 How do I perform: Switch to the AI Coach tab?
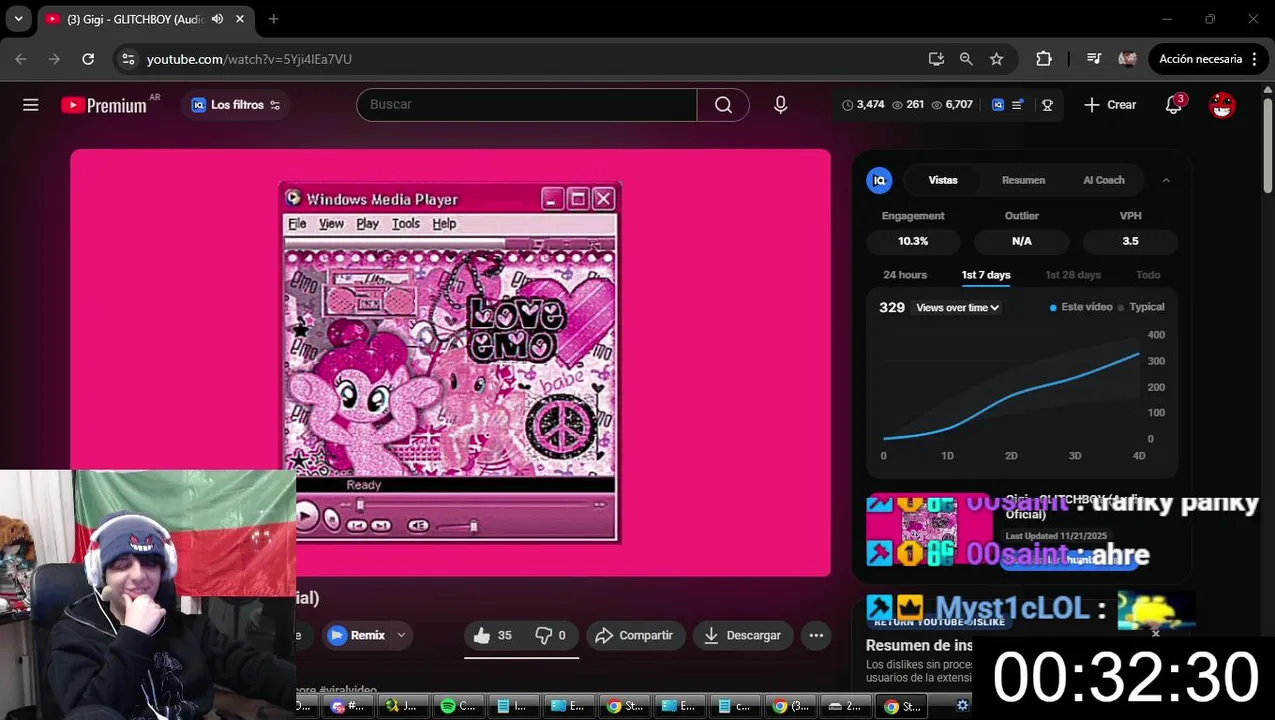tap(1104, 180)
